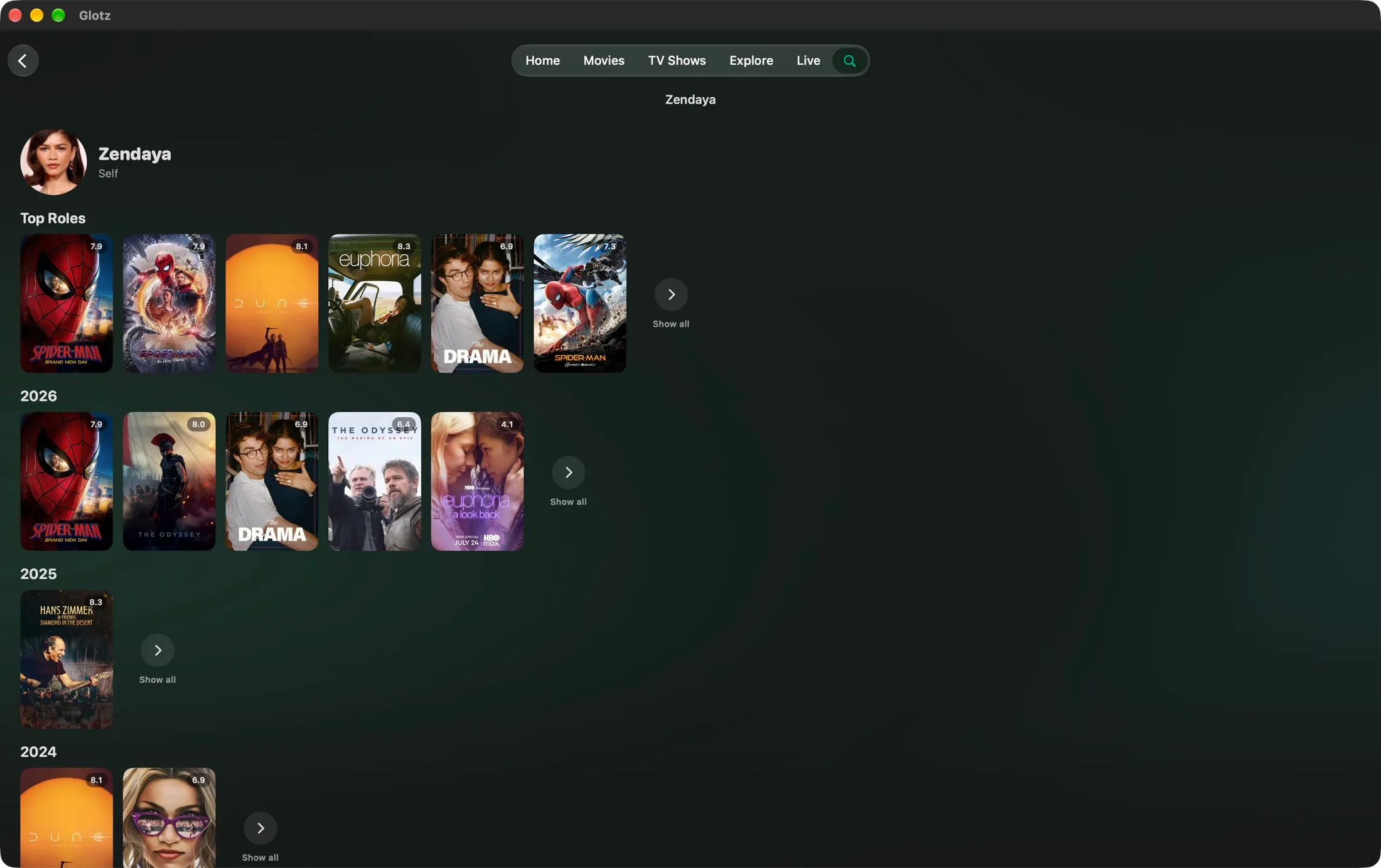Click Zendaya's round profile photo
This screenshot has height=868, width=1381.
[x=53, y=162]
